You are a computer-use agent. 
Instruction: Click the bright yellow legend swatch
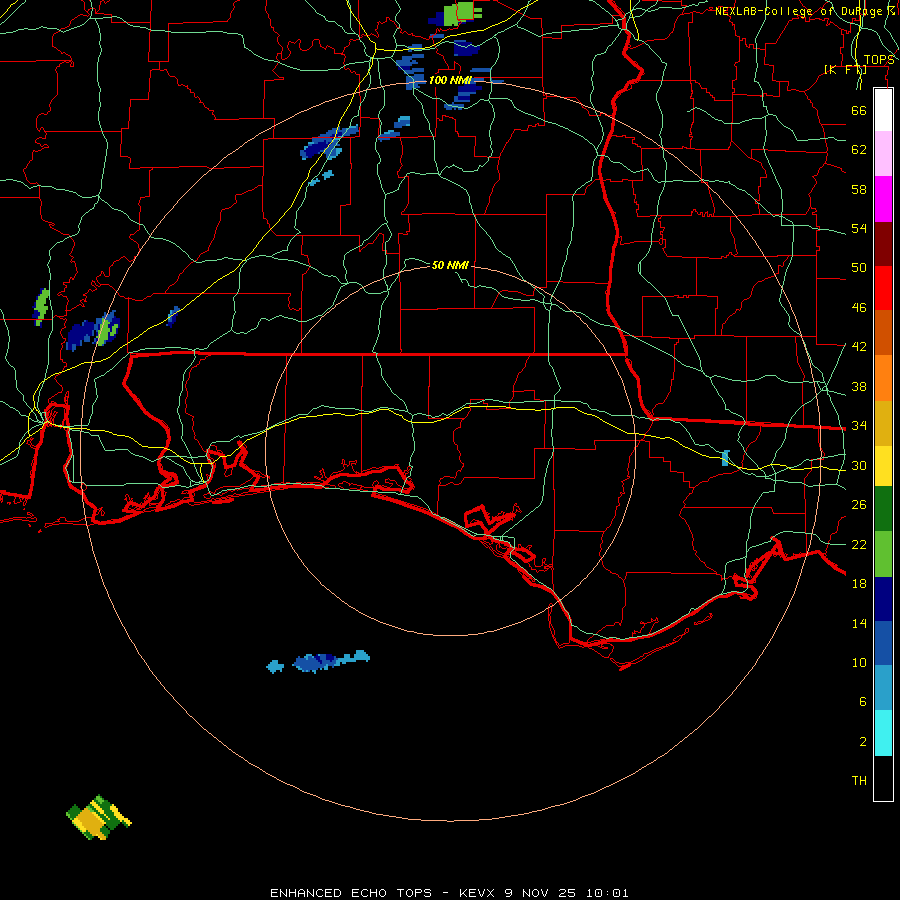pyautogui.click(x=883, y=466)
